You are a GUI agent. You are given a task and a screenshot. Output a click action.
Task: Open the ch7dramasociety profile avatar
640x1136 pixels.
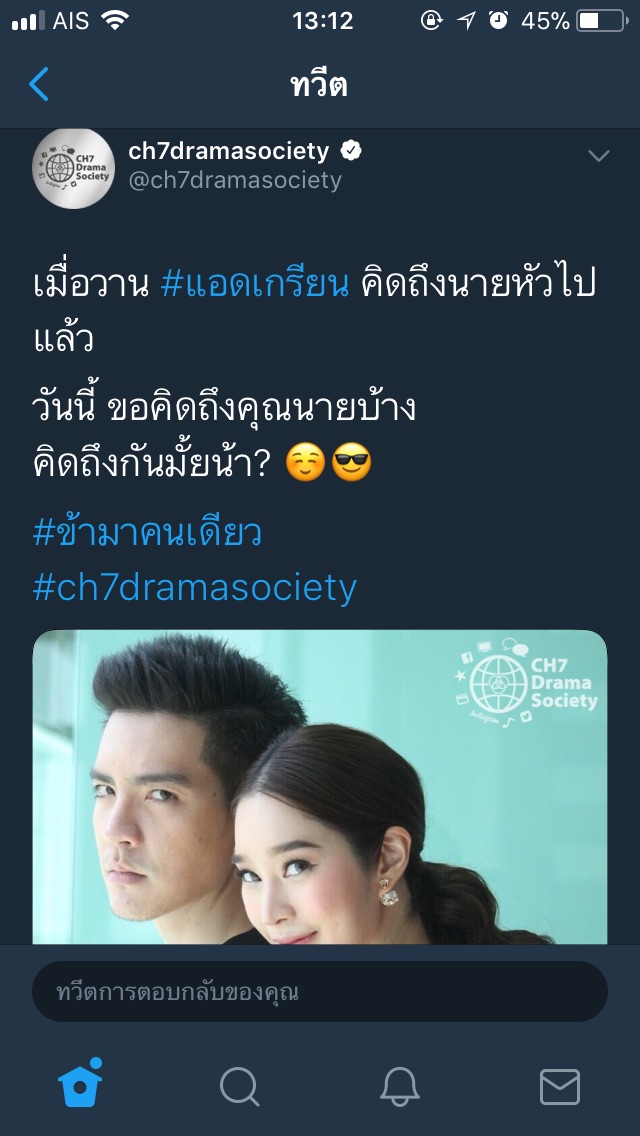click(73, 169)
